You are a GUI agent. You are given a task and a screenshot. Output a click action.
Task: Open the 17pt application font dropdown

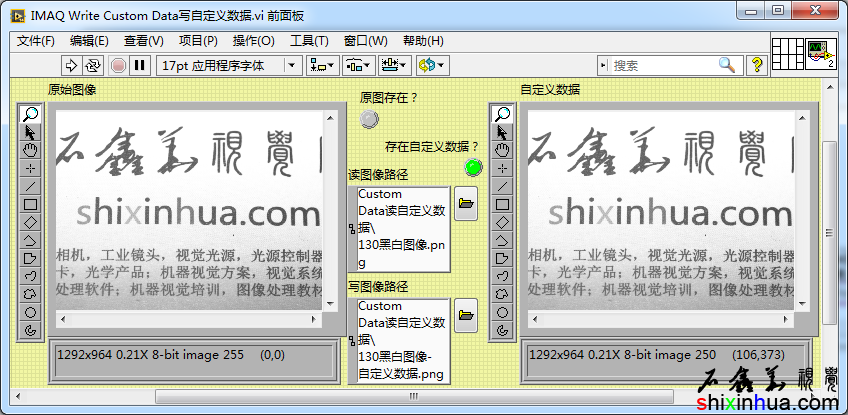click(229, 65)
